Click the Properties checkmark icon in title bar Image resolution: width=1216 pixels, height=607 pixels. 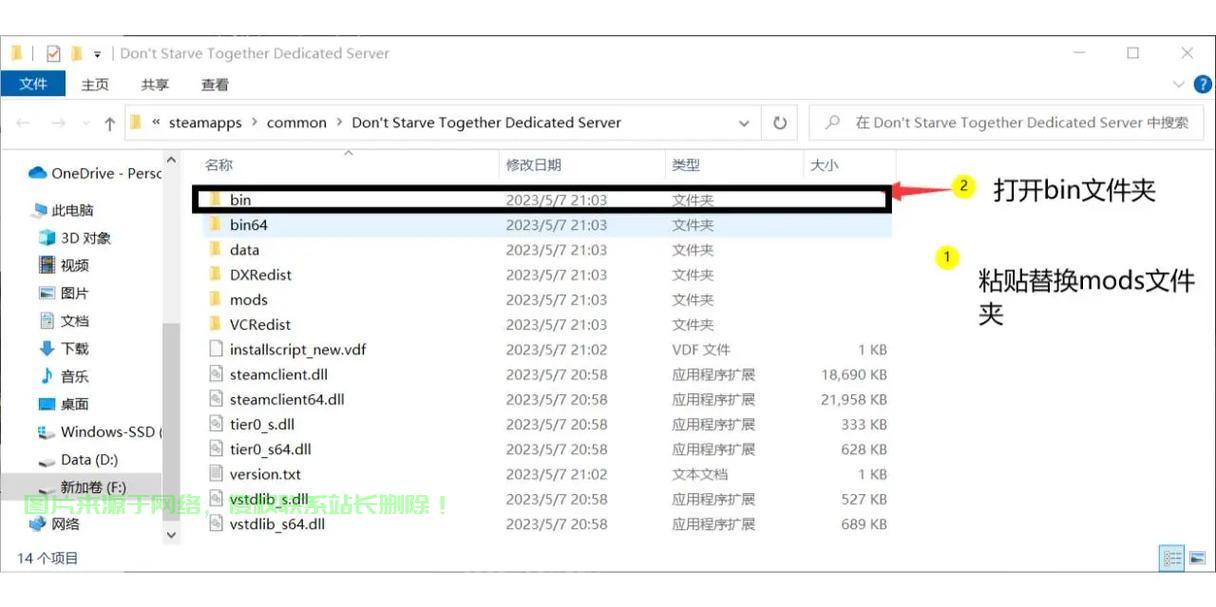tap(54, 54)
